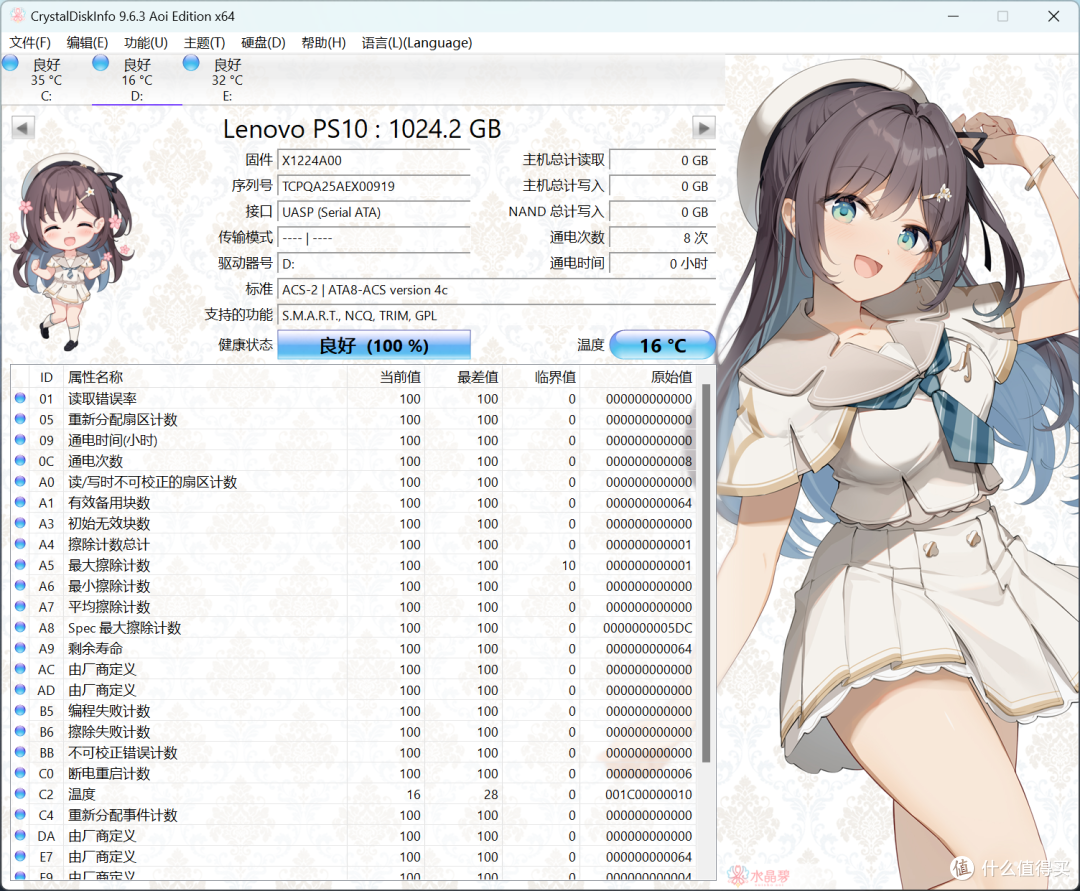Click the 通电次数 value 8 次
This screenshot has height=891, width=1080.
coord(663,238)
